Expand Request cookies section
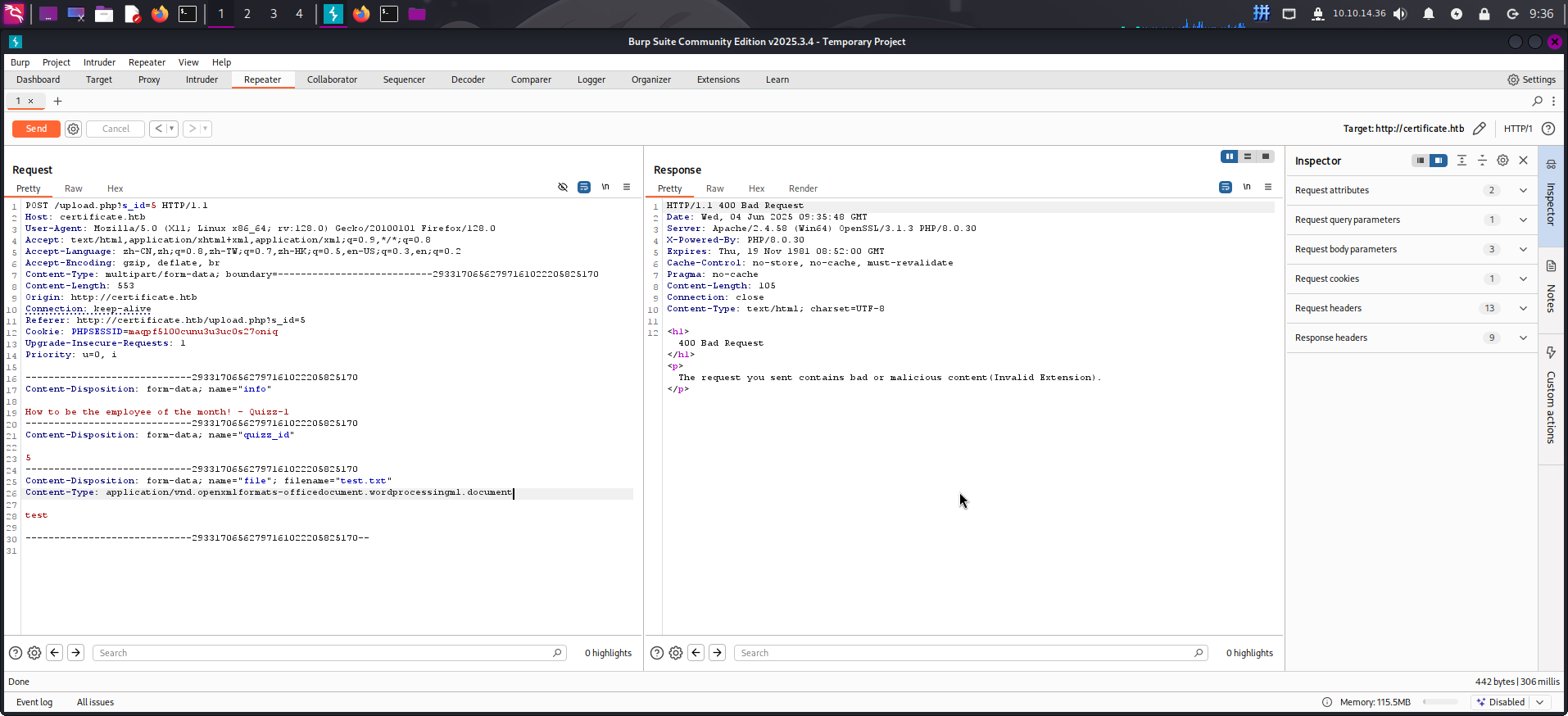 1523,279
